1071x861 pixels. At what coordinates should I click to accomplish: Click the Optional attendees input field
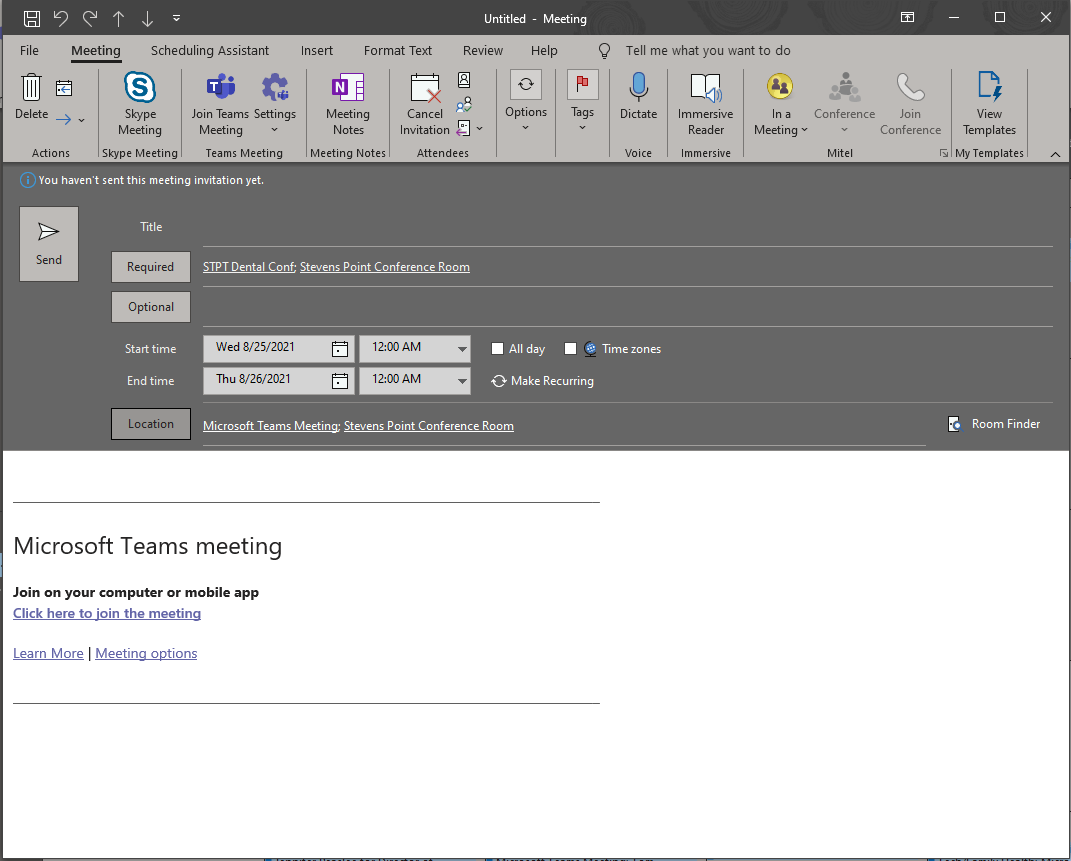(628, 307)
